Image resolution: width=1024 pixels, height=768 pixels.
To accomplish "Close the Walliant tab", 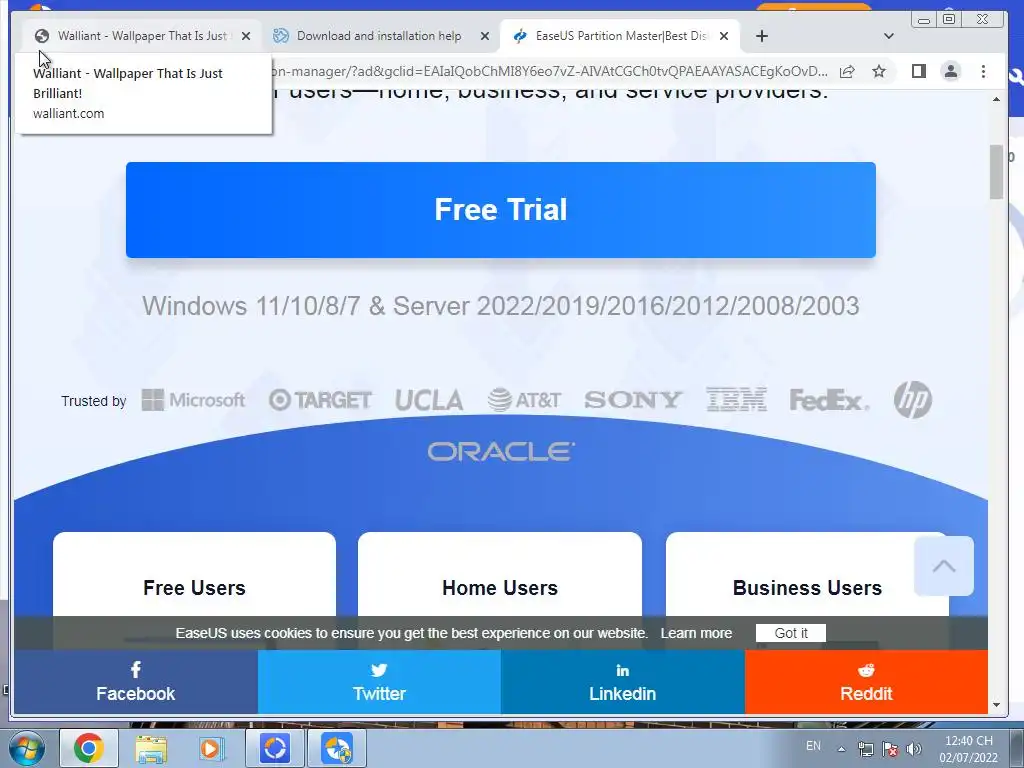I will click(246, 37).
